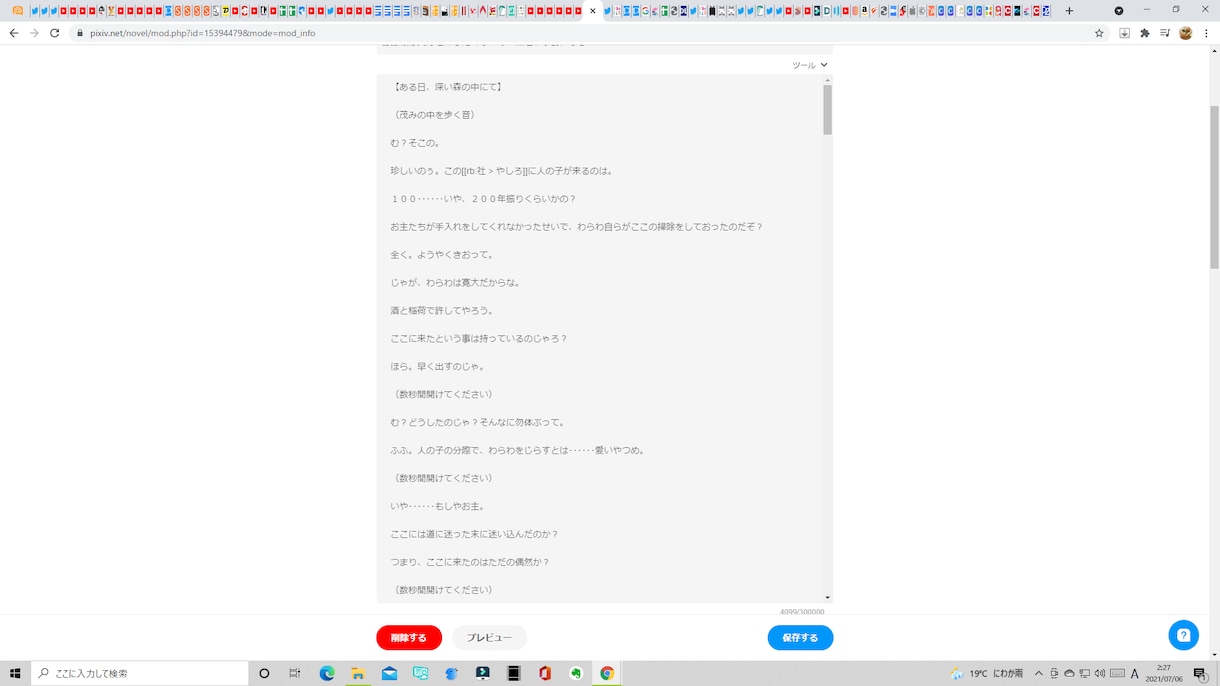Screen dimensions: 1220x686
Task: Open Microsoft Office from the taskbar
Action: (545, 673)
